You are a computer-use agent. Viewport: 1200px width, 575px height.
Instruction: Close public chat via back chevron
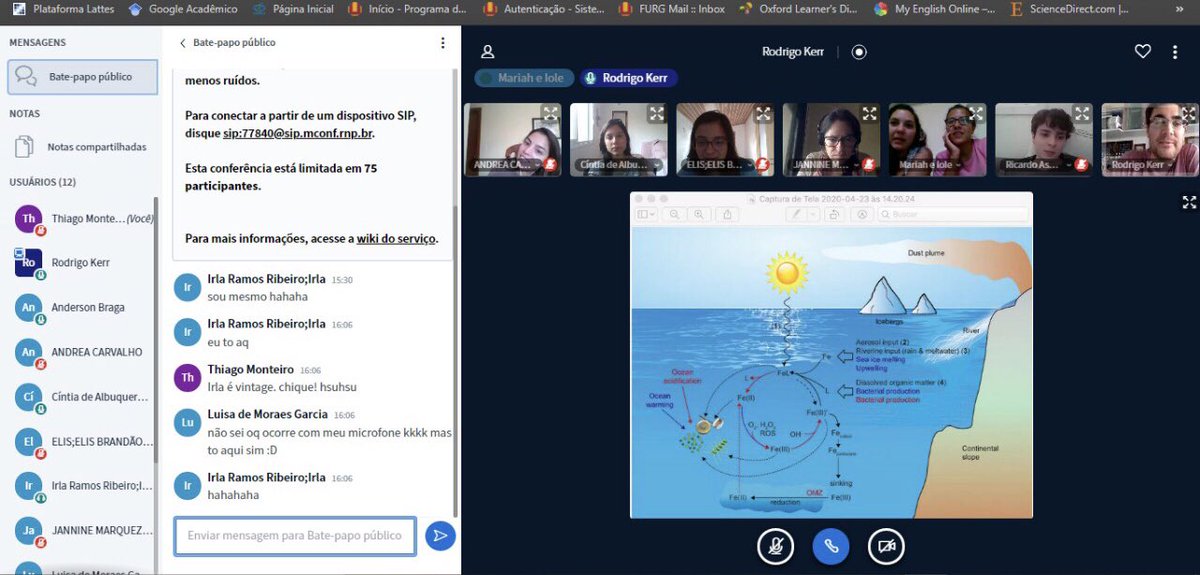(183, 43)
